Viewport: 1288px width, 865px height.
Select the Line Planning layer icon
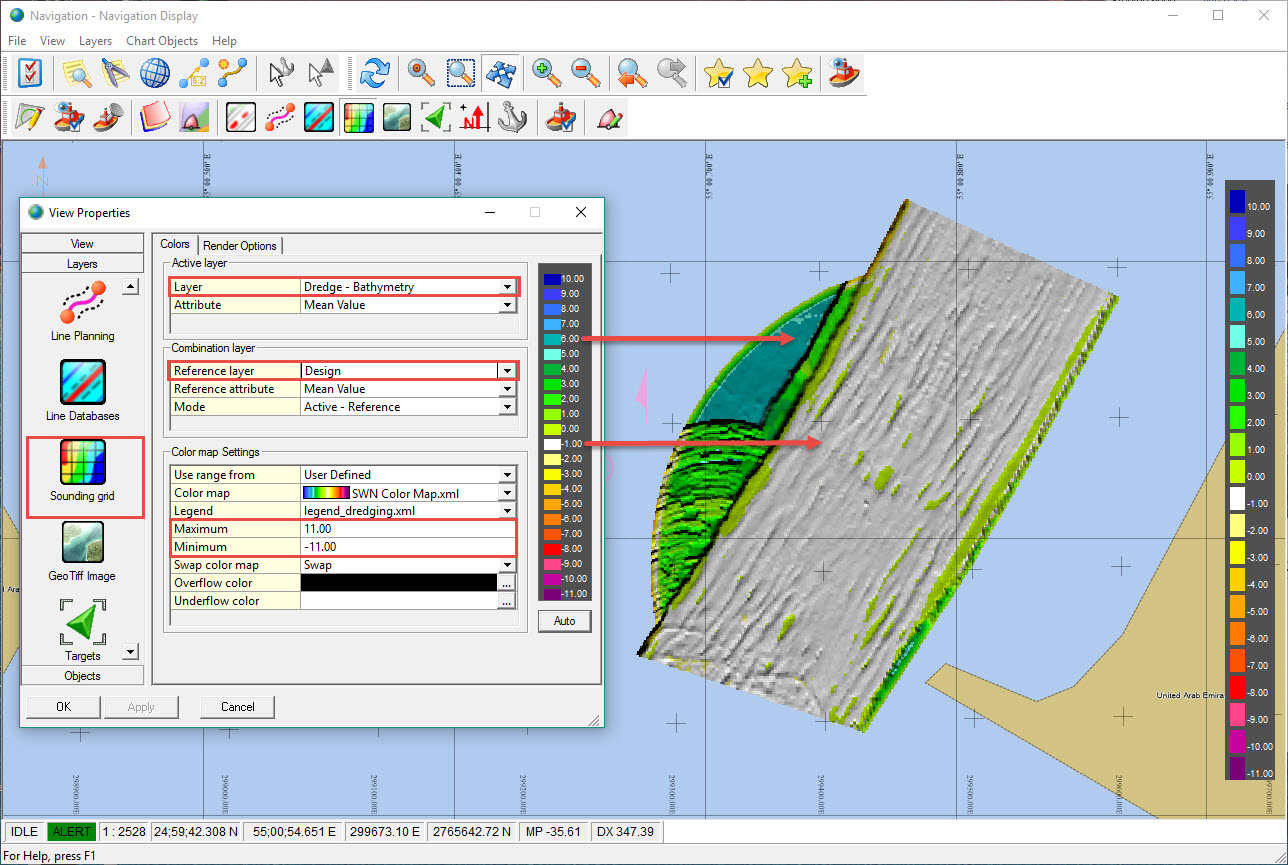click(x=83, y=303)
